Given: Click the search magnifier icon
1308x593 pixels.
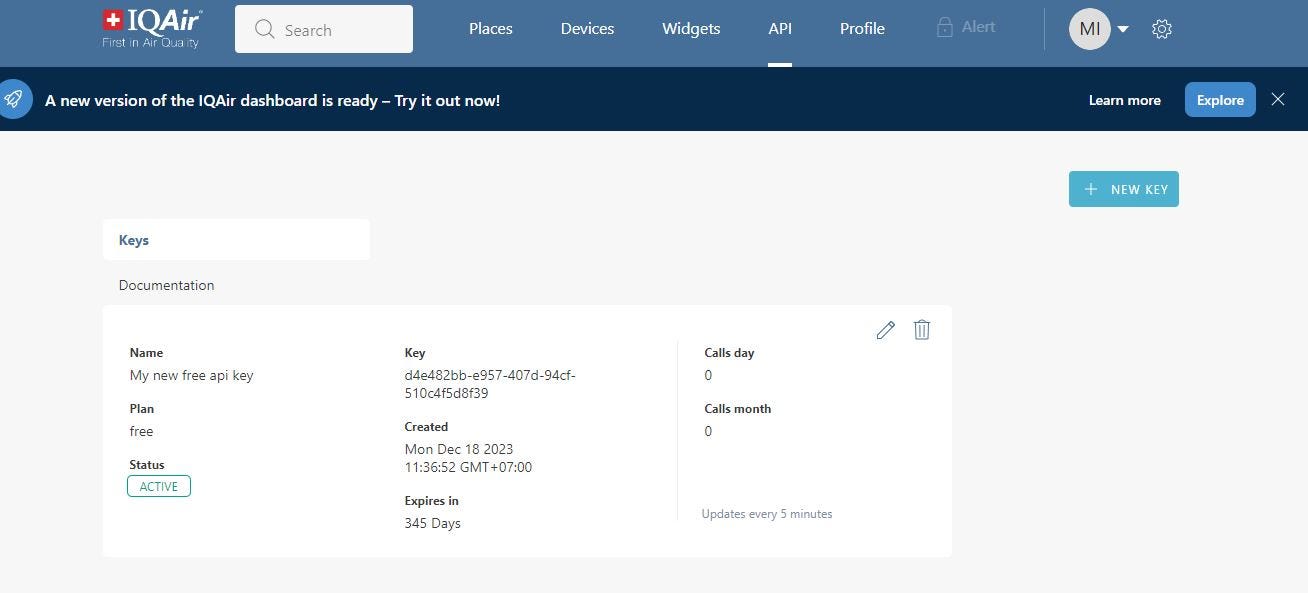Looking at the screenshot, I should [265, 29].
